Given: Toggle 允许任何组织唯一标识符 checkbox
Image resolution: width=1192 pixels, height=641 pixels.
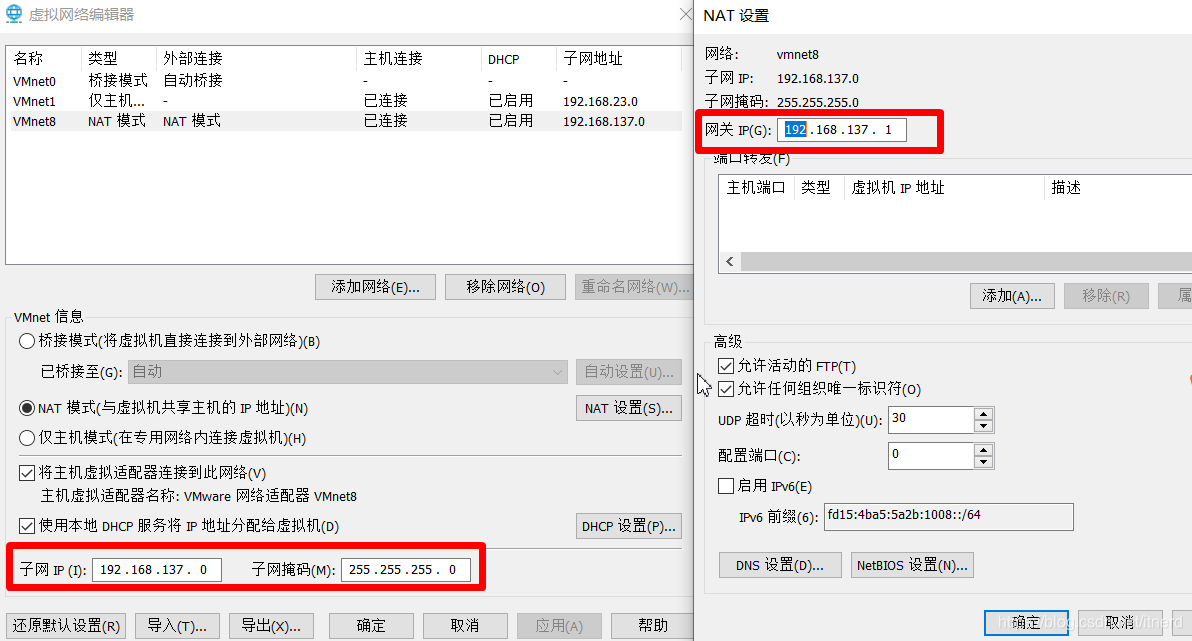Looking at the screenshot, I should [x=726, y=389].
